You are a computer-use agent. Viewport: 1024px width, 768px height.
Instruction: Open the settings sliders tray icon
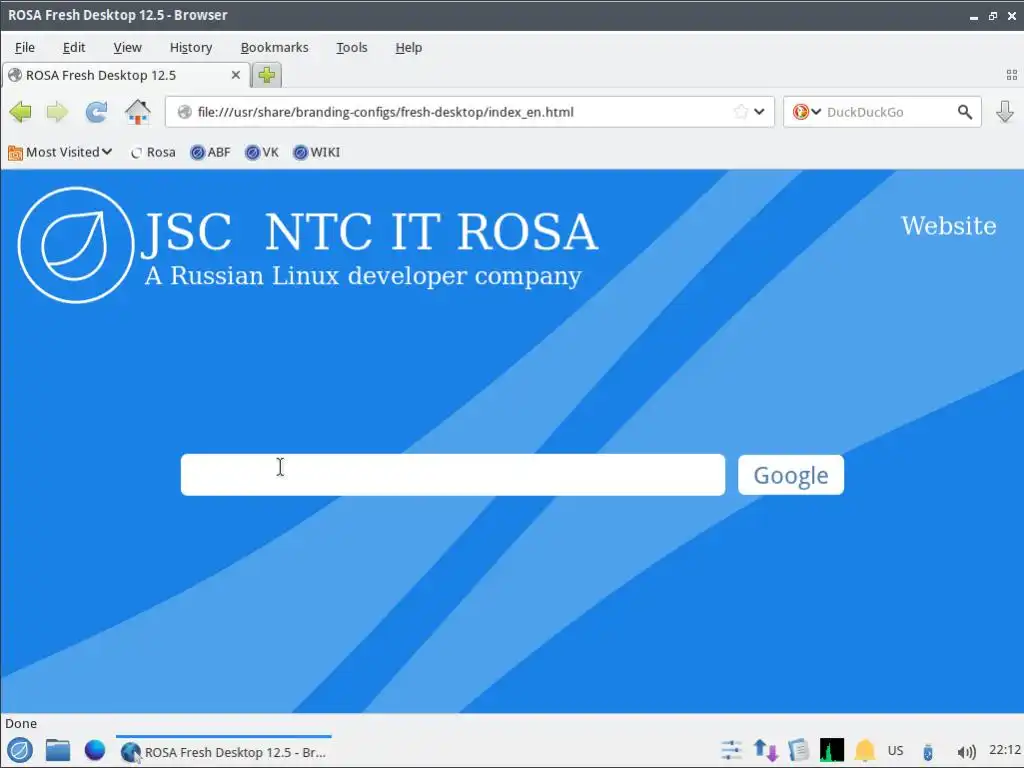pos(731,750)
